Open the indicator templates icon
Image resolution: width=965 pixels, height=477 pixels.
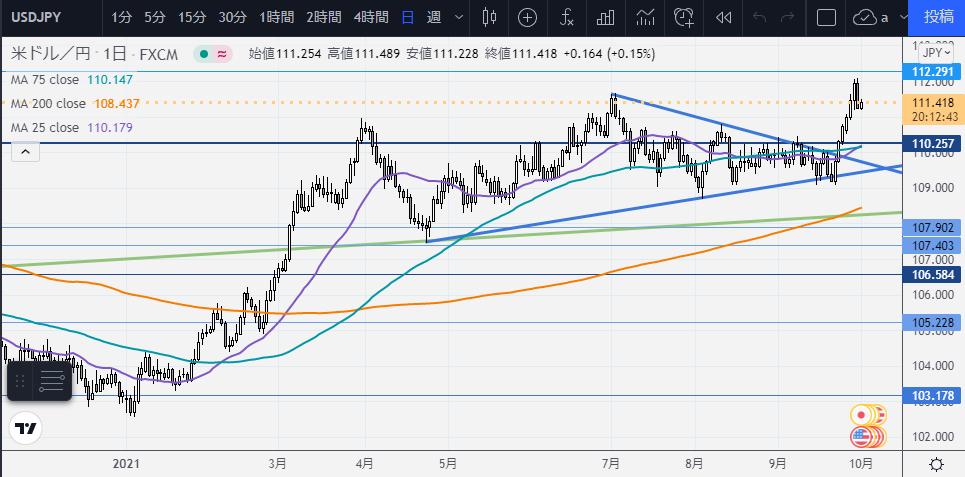[x=646, y=17]
